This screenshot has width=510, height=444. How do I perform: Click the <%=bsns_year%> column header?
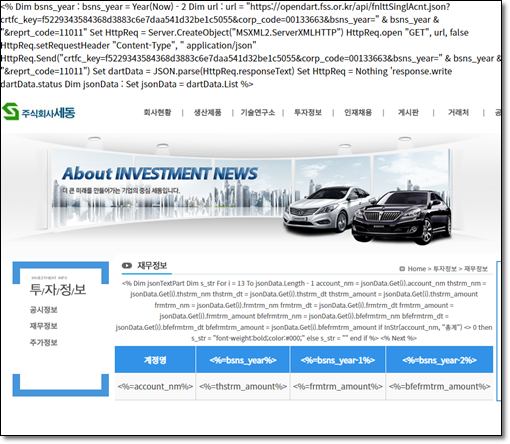243,360
